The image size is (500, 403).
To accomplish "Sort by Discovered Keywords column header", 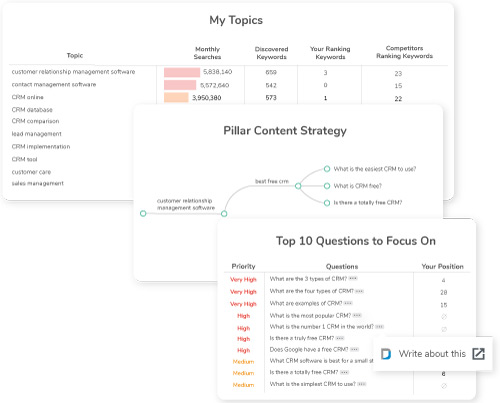I will [271, 53].
